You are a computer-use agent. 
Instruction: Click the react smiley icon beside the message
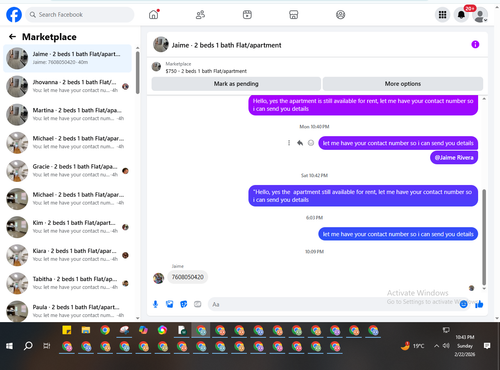[x=311, y=143]
